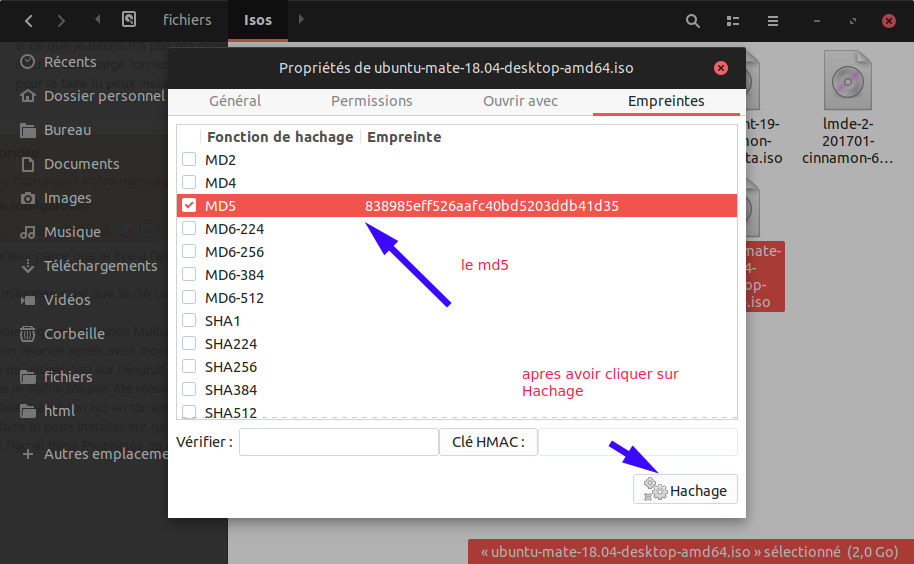Enable the MD6-224 checkbox
The height and width of the screenshot is (564, 914).
pos(189,228)
